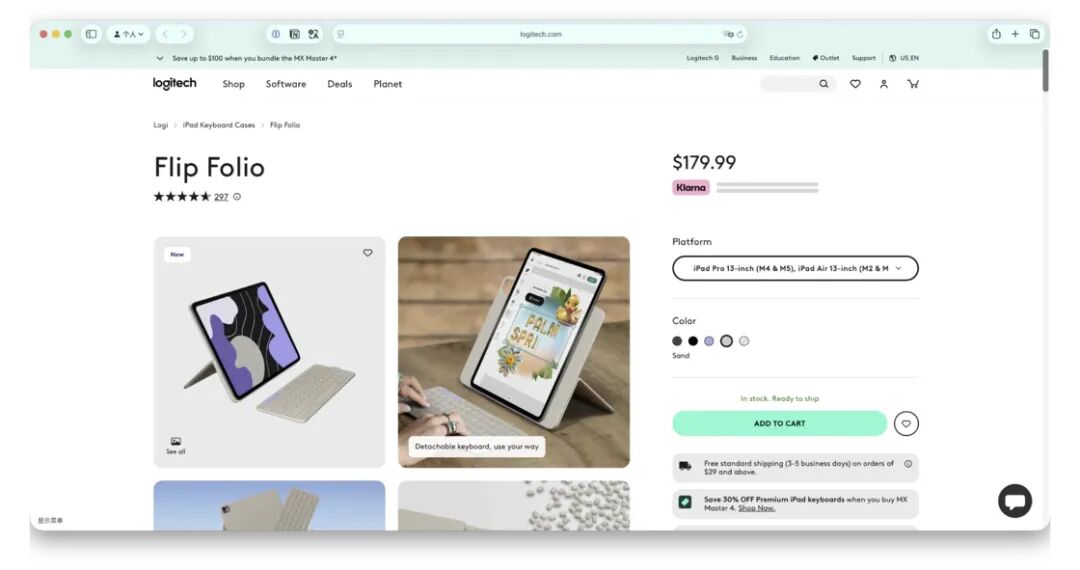Select the black color option
The height and width of the screenshot is (570, 1080).
693,341
